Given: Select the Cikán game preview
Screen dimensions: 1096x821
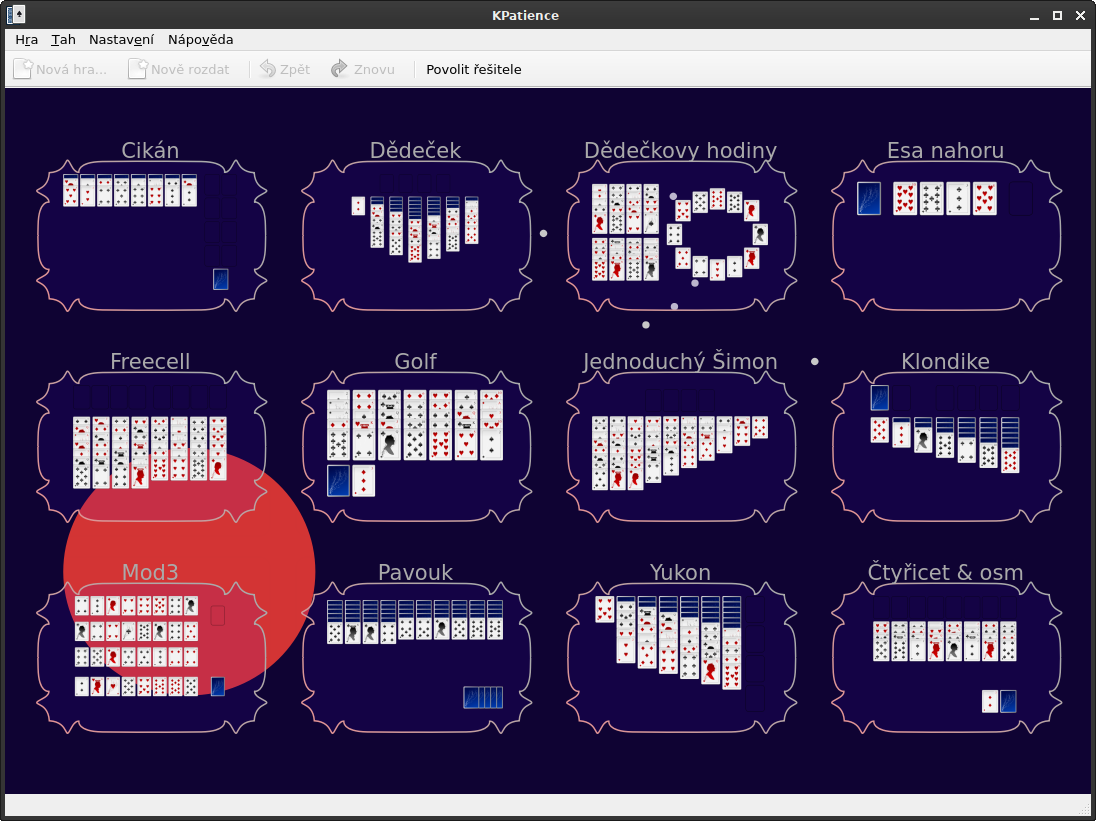Looking at the screenshot, I should (x=151, y=236).
